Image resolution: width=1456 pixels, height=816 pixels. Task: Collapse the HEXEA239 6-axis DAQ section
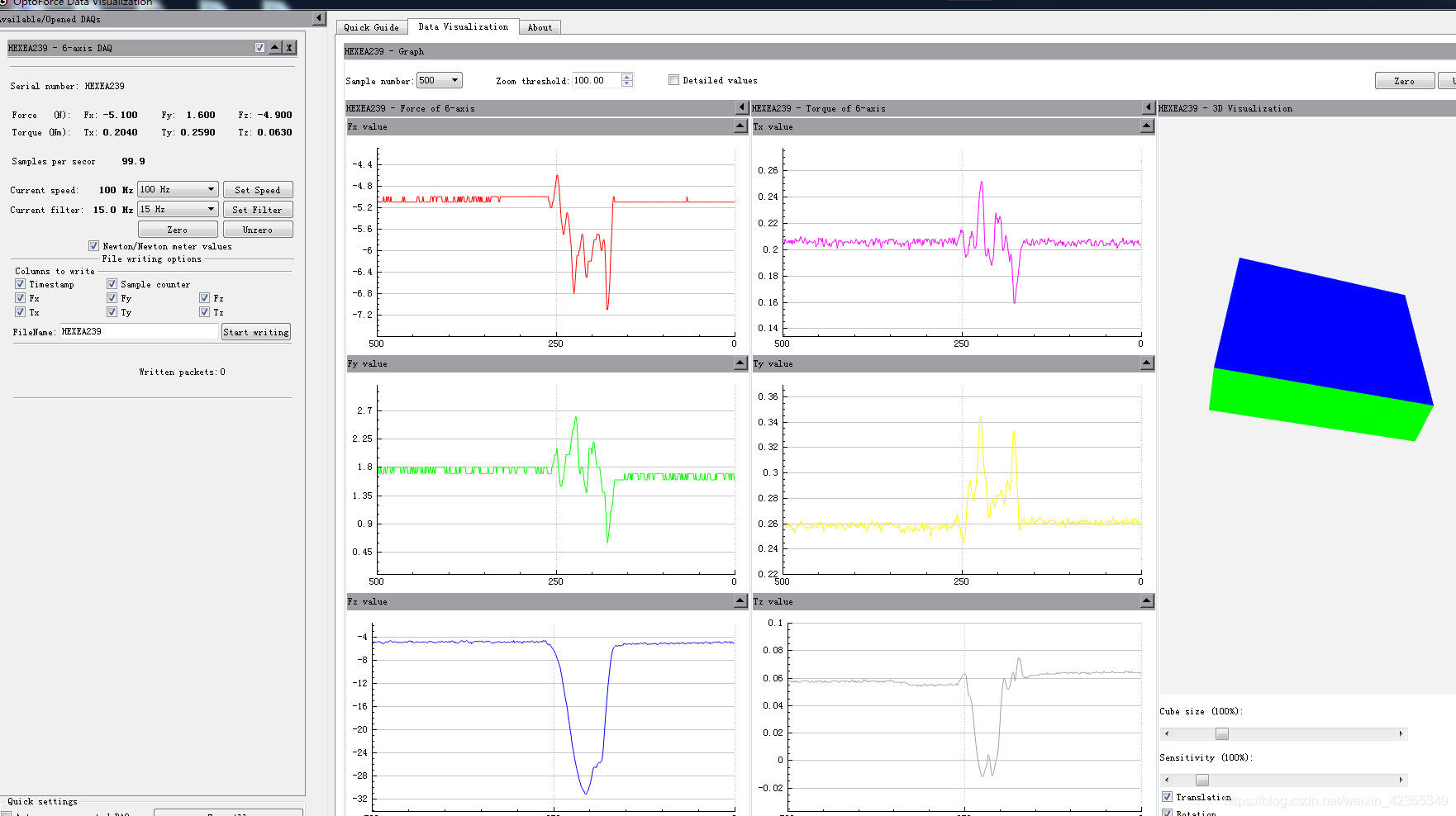tap(275, 48)
